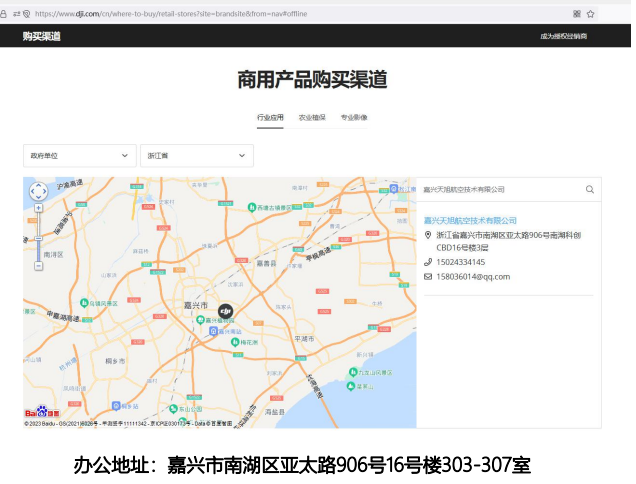The image size is (636, 484).
Task: Click the location pin icon beside the address
Action: tap(428, 235)
